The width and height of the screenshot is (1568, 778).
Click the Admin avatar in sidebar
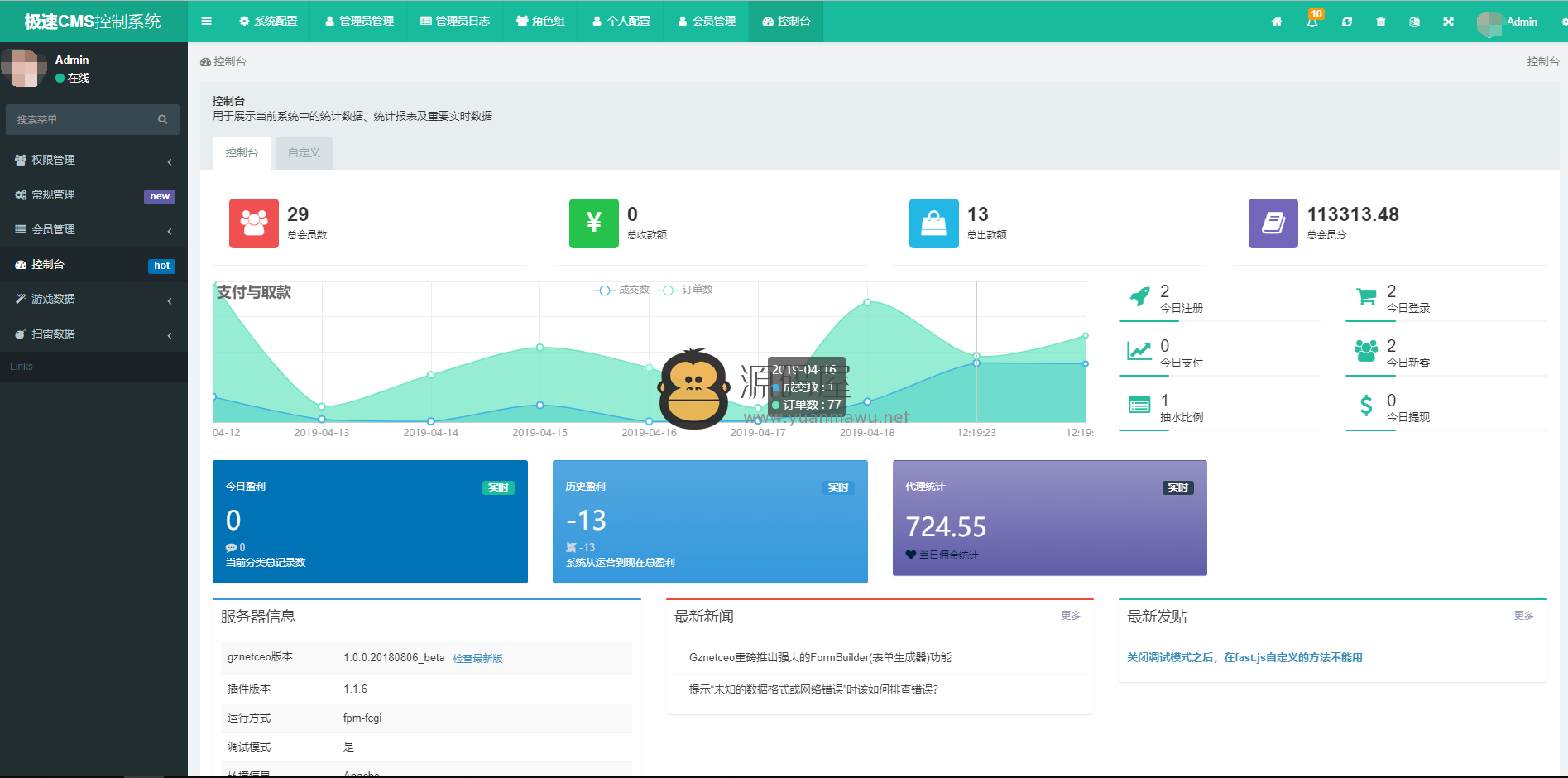(24, 68)
